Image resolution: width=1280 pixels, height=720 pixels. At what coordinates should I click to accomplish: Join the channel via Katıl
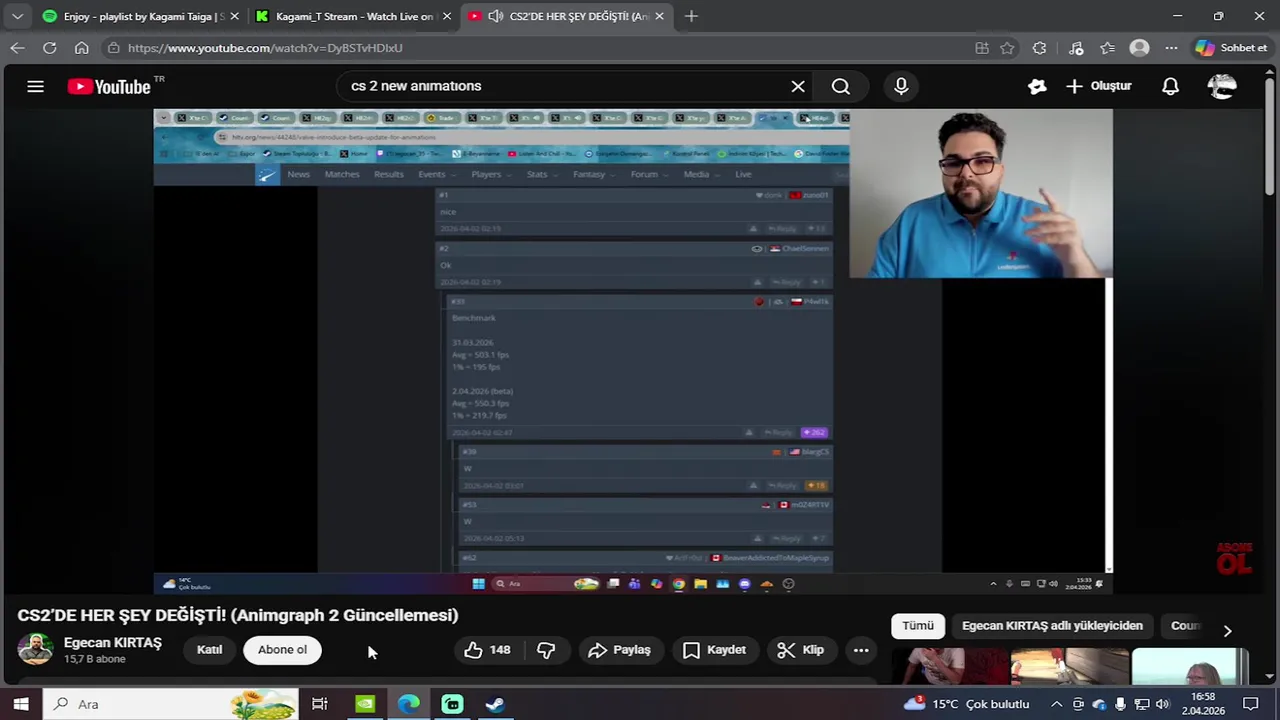[209, 650]
